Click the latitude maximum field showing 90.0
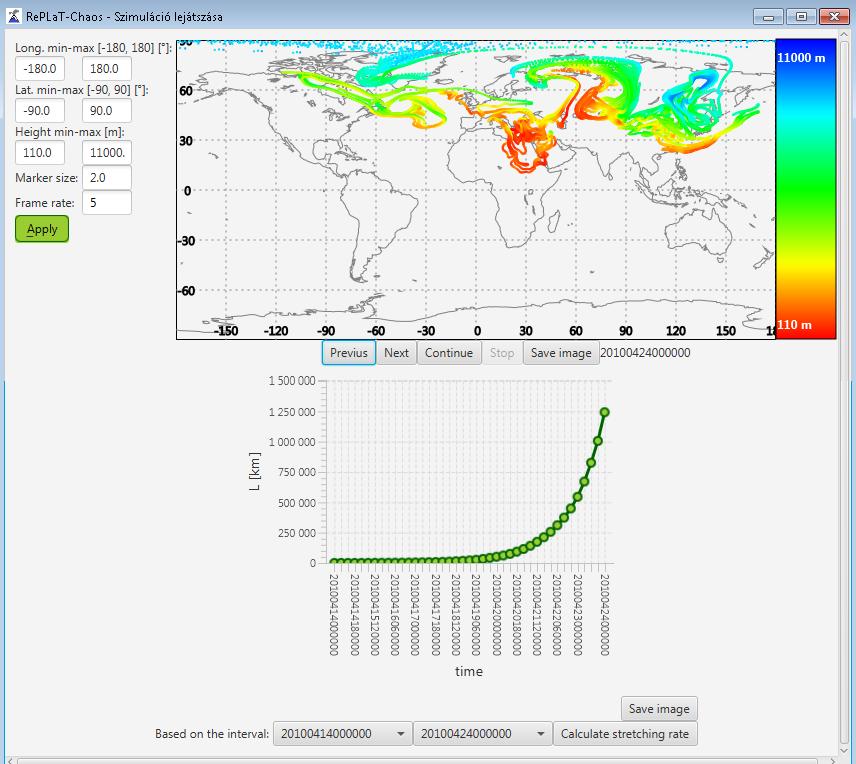The width and height of the screenshot is (856, 764). [x=106, y=111]
